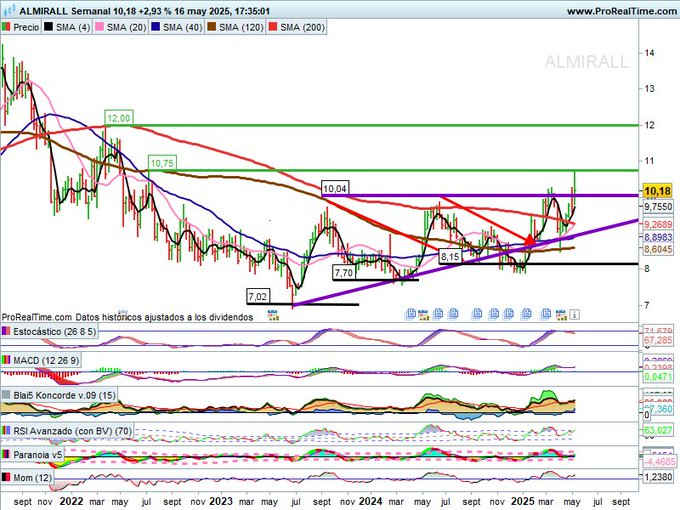Image resolution: width=680 pixels, height=510 pixels.
Task: Click the 2022 year label on time axis
Action: 71,501
